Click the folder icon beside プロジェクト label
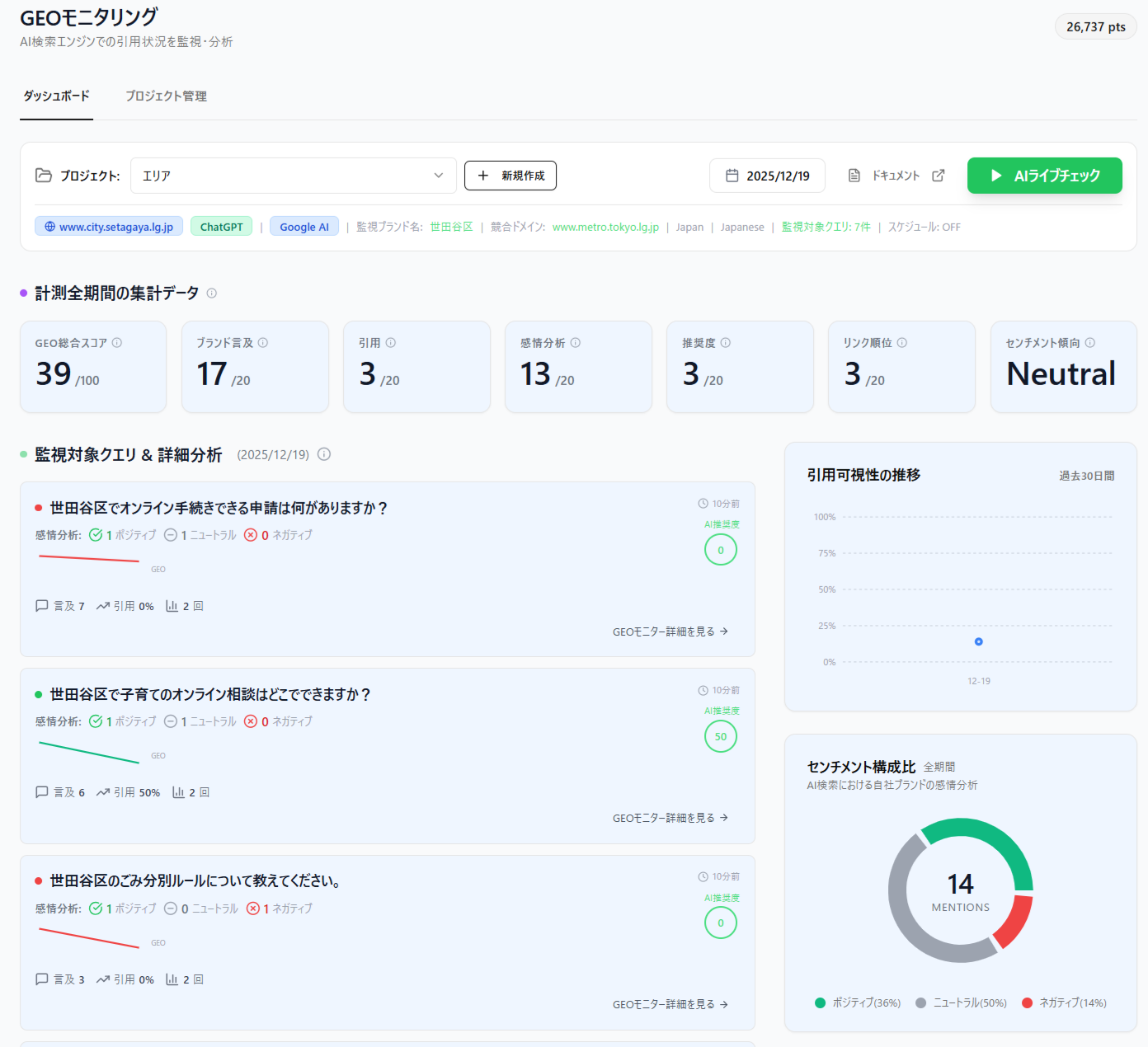 click(x=44, y=176)
